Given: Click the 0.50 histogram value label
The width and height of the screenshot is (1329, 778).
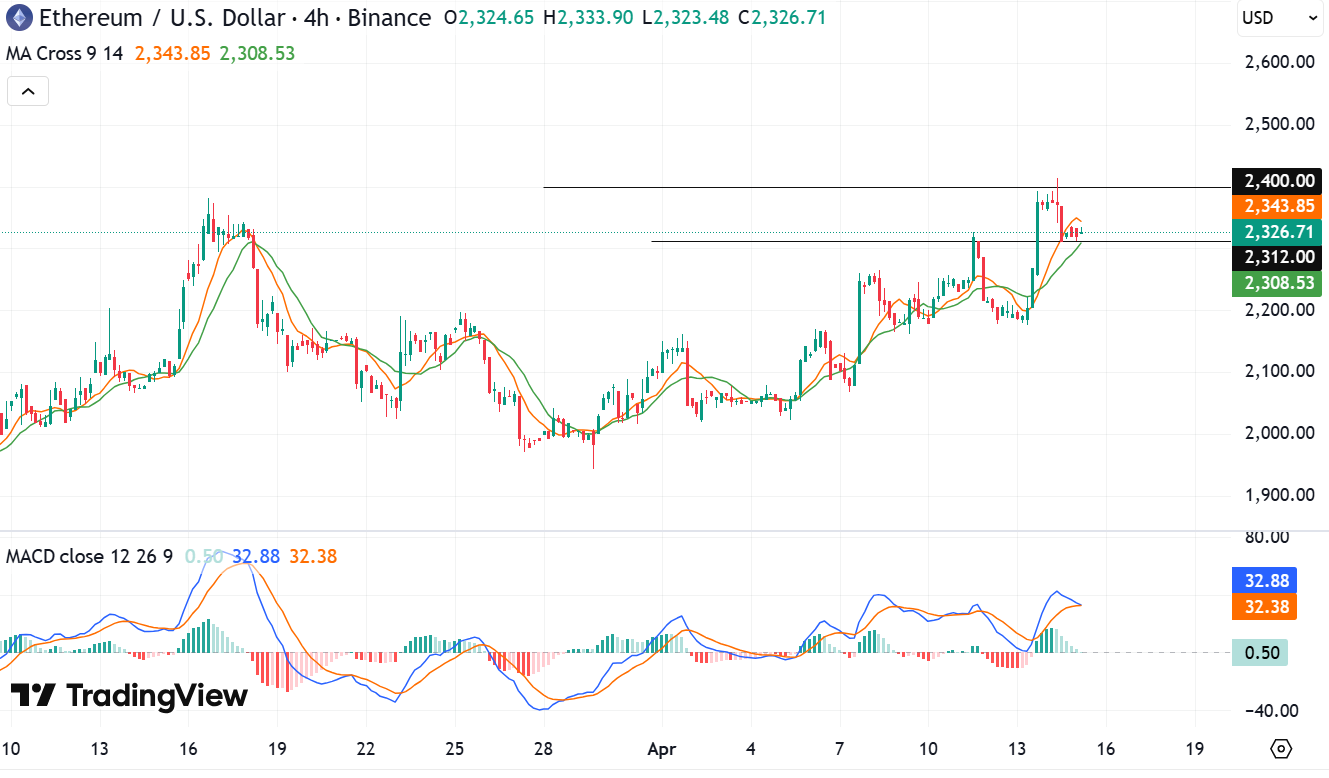Looking at the screenshot, I should [x=1262, y=652].
